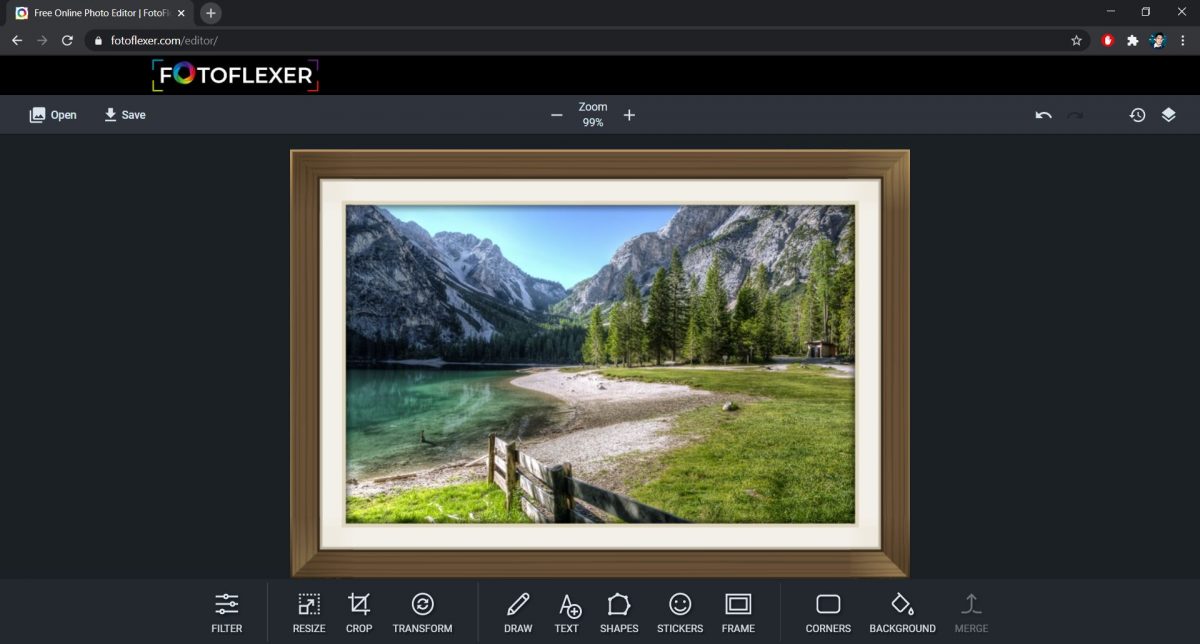Select the Background tool
This screenshot has height=644, width=1200.
902,611
